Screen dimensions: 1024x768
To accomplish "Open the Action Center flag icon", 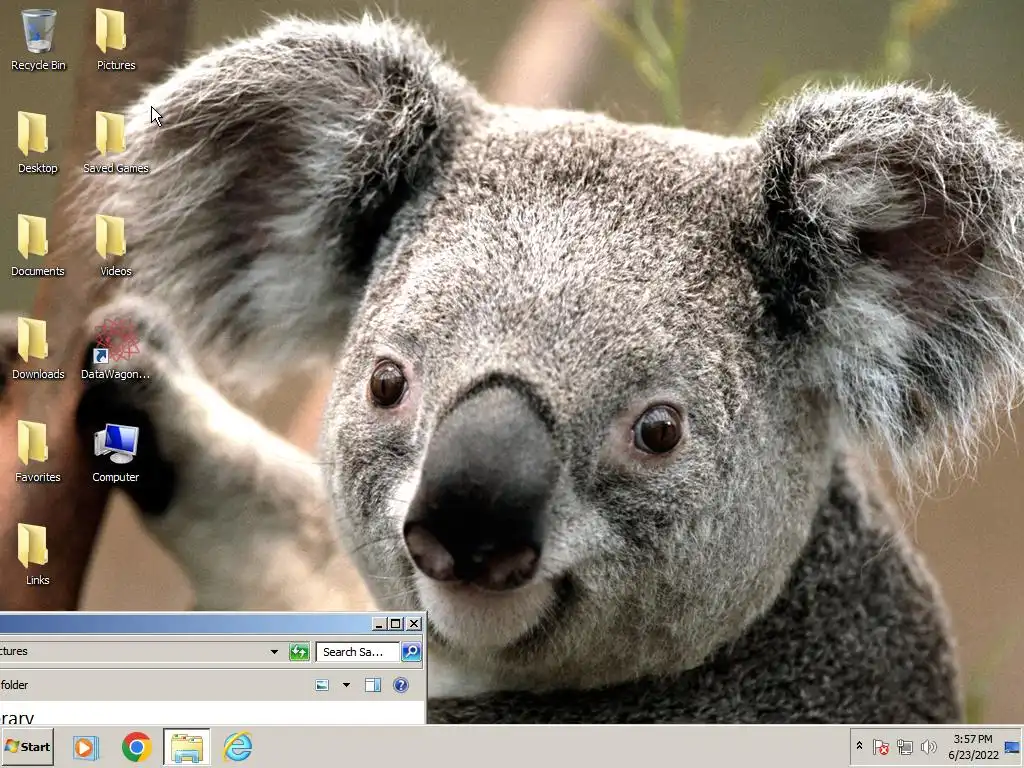I will (881, 746).
